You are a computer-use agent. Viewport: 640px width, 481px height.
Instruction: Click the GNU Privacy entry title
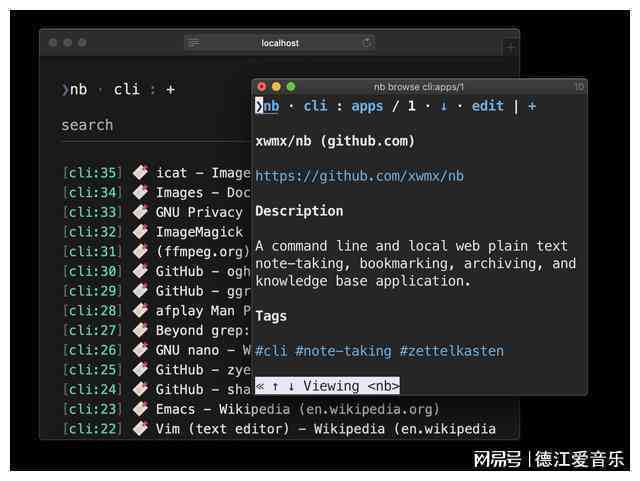click(x=199, y=212)
